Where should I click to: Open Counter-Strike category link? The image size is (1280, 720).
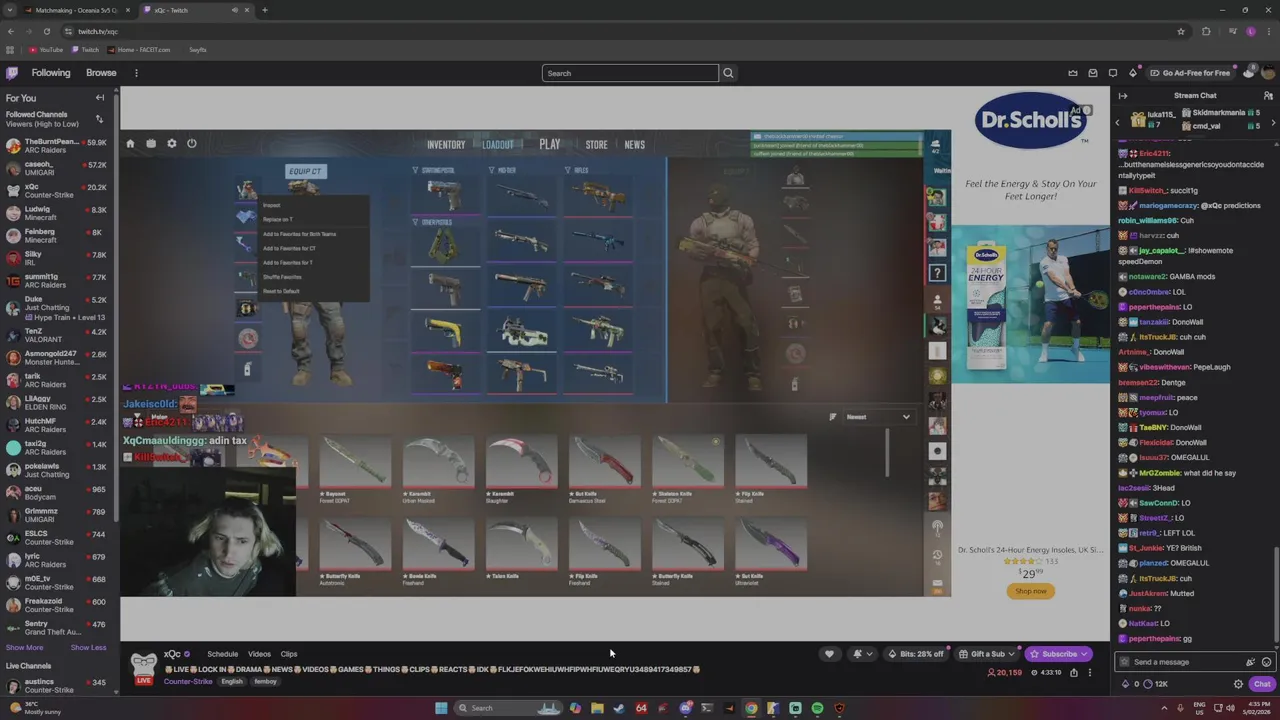coord(188,682)
